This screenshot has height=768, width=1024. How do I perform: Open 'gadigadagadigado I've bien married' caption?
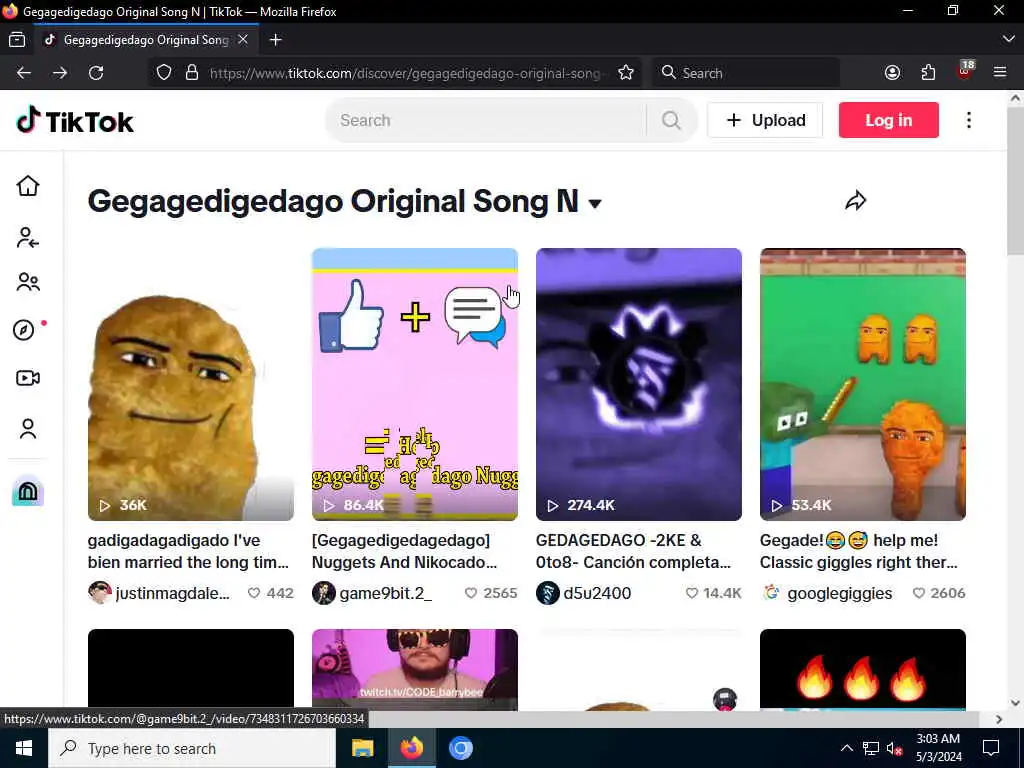pyautogui.click(x=188, y=551)
